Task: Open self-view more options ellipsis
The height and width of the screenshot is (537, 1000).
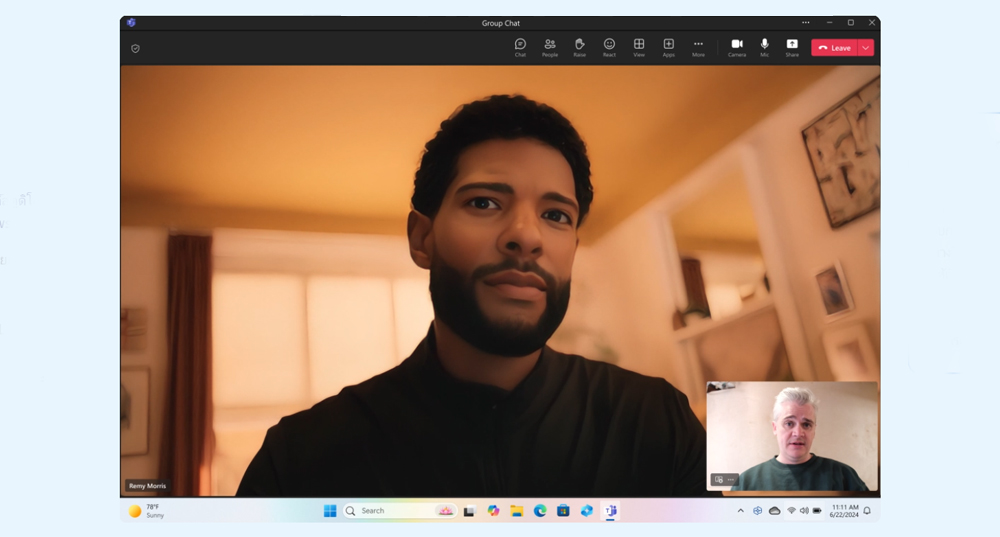Action: point(731,480)
